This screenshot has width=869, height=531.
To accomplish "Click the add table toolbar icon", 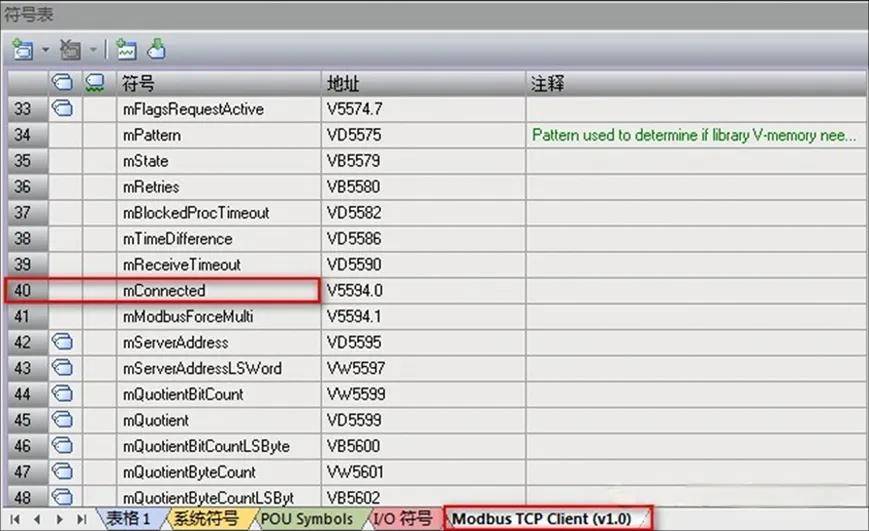I will (23, 50).
